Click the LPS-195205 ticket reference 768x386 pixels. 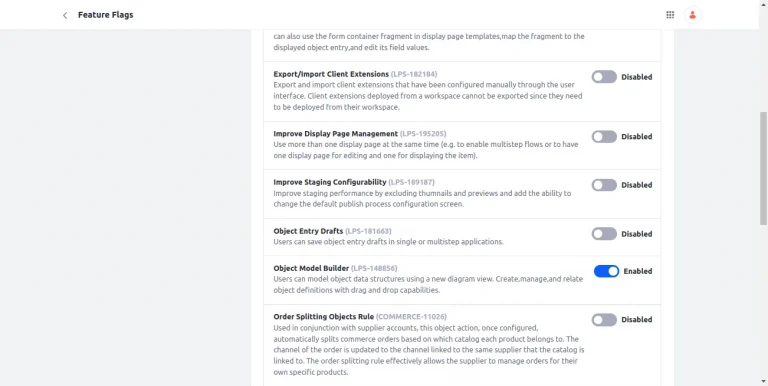[x=423, y=134]
